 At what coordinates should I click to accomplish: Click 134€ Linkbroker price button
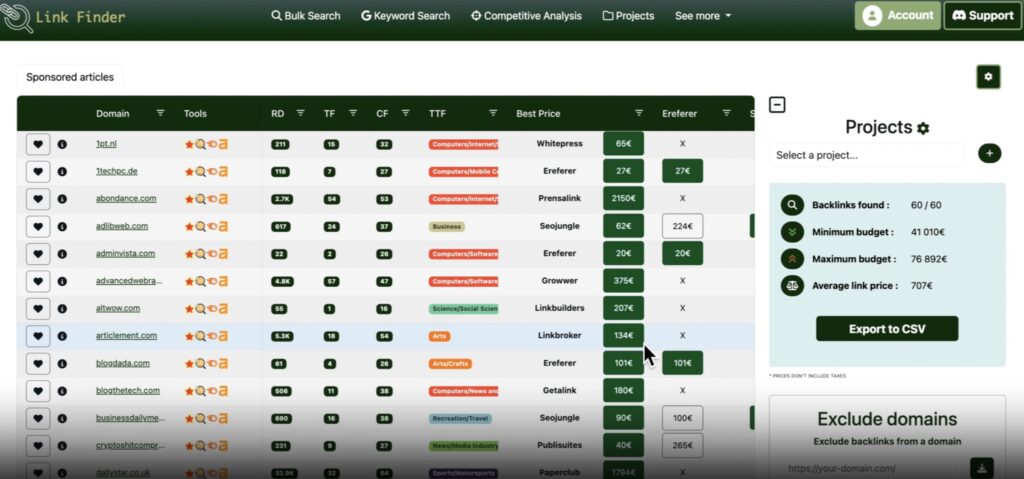[624, 336]
